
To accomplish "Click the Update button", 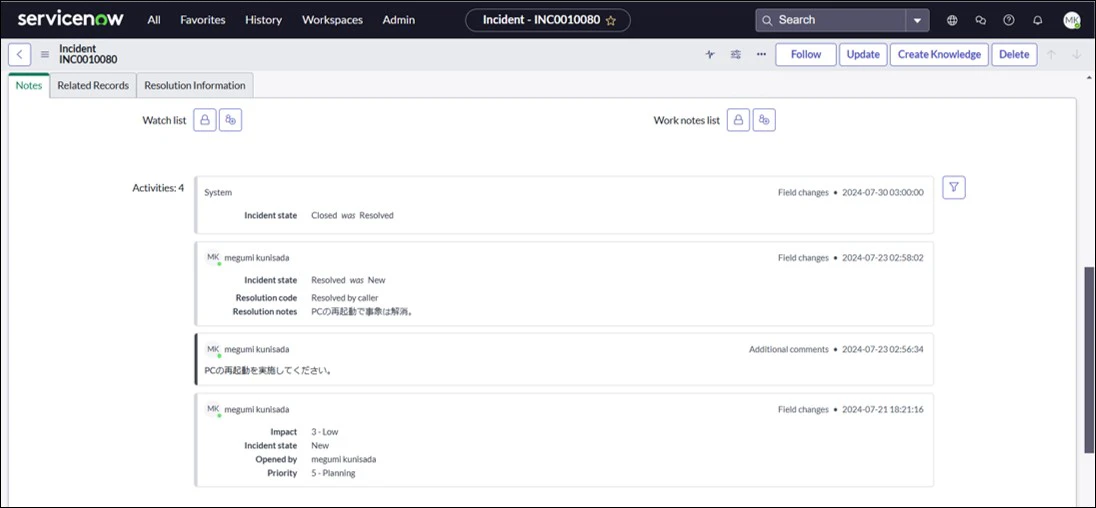I will point(863,55).
